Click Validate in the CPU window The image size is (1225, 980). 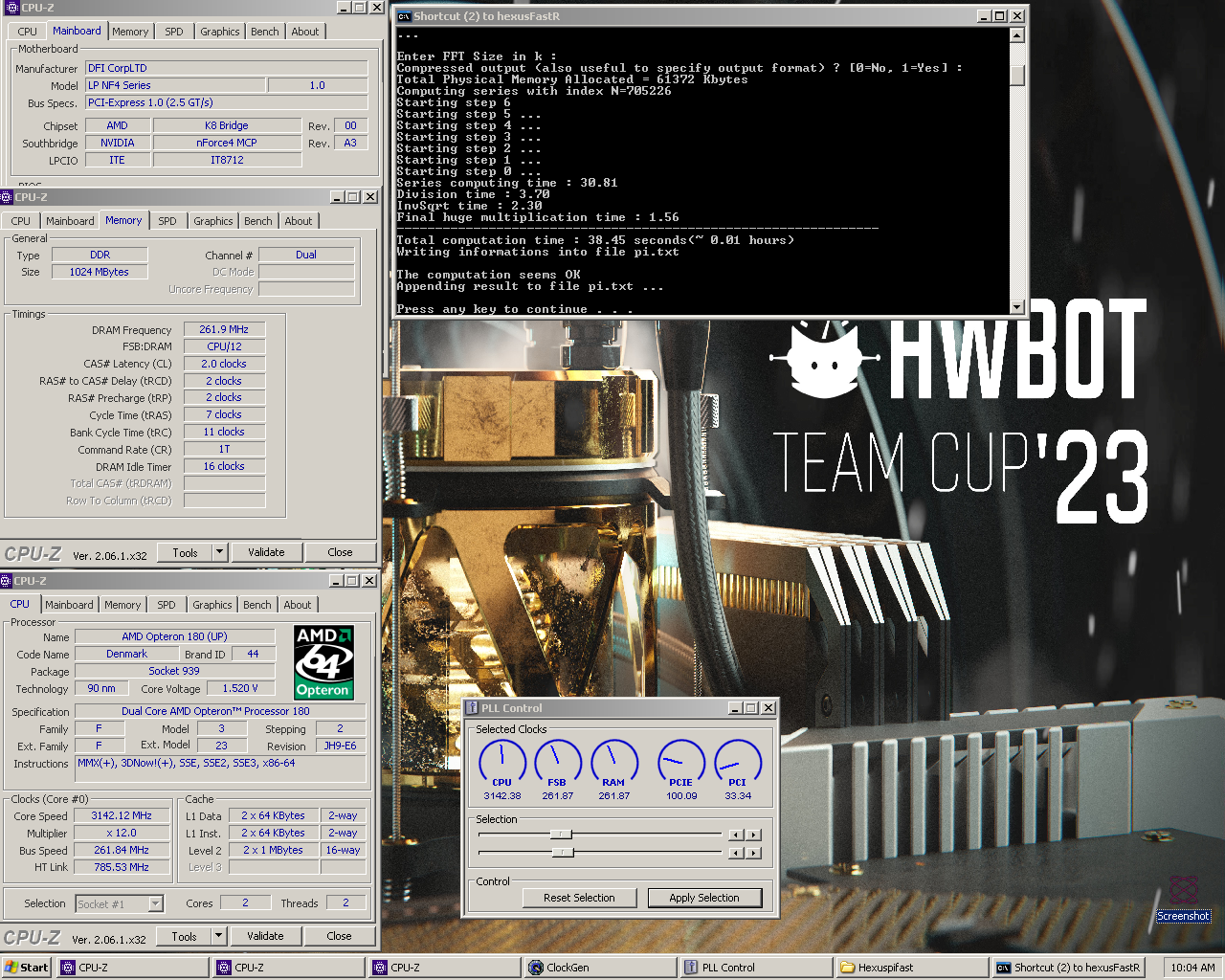point(265,936)
